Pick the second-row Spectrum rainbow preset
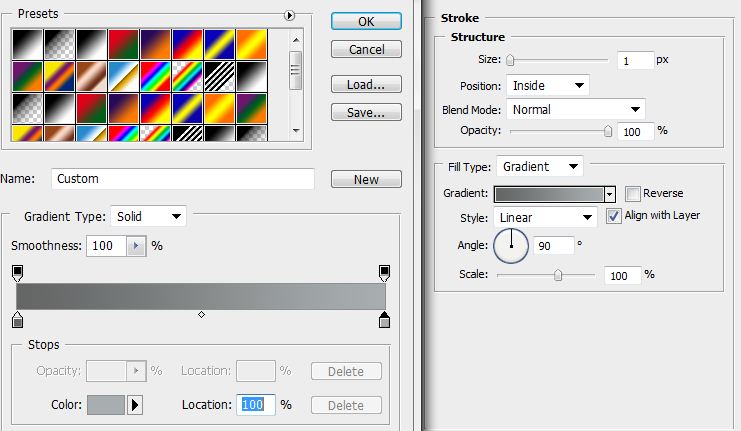Viewport: 741px width, 431px height. 155,76
